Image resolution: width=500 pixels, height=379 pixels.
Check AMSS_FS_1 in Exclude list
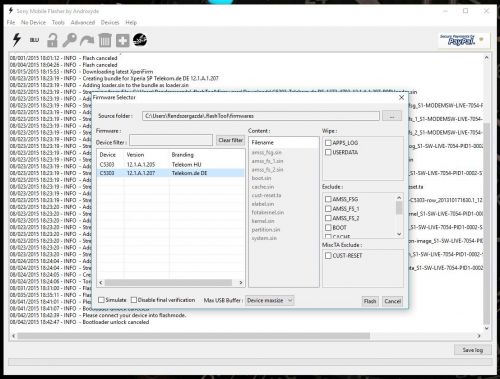point(328,209)
